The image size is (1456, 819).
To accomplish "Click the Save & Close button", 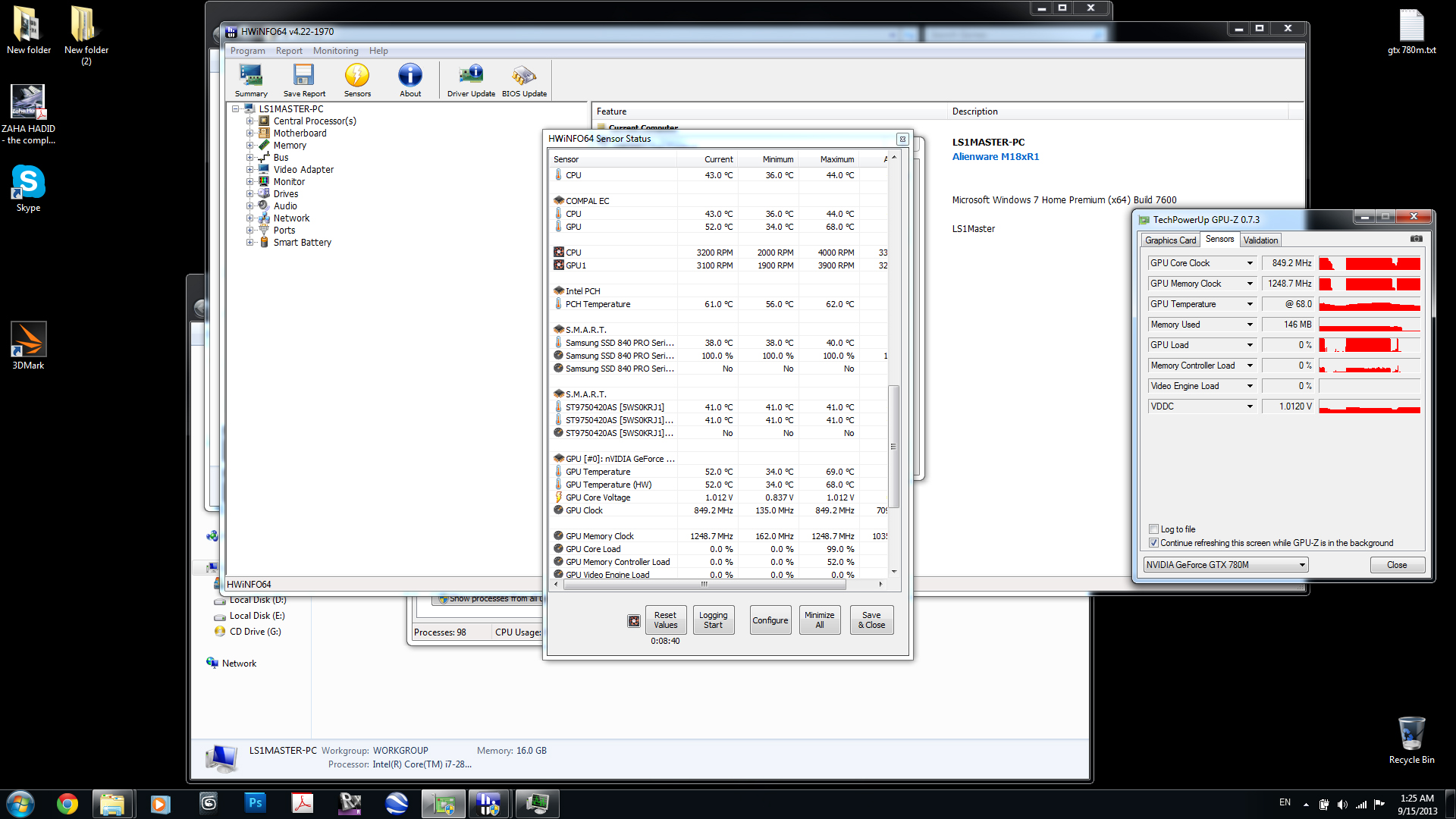I will [x=872, y=620].
